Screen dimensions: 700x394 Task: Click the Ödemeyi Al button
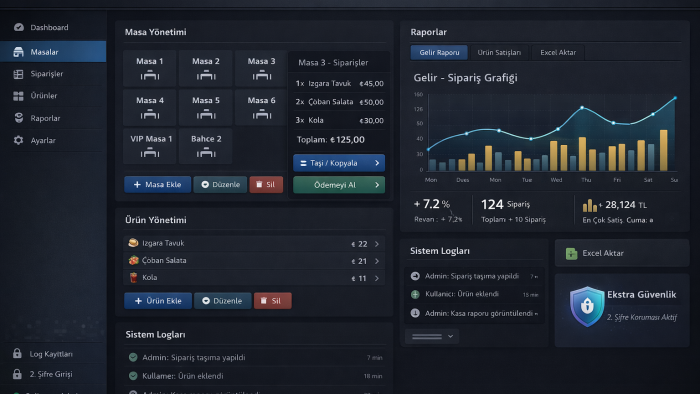point(339,185)
